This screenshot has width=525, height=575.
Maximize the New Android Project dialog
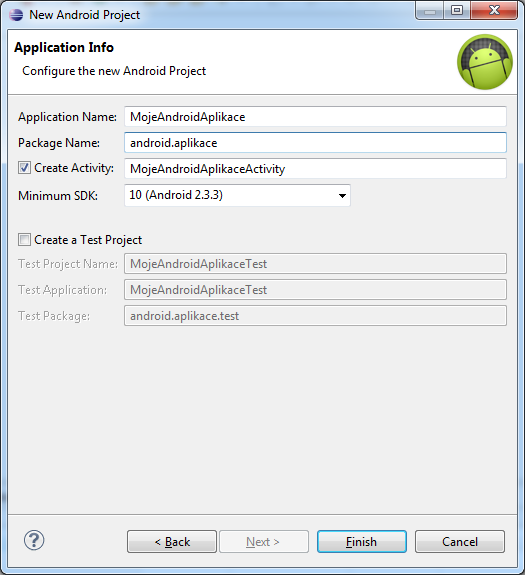point(457,11)
